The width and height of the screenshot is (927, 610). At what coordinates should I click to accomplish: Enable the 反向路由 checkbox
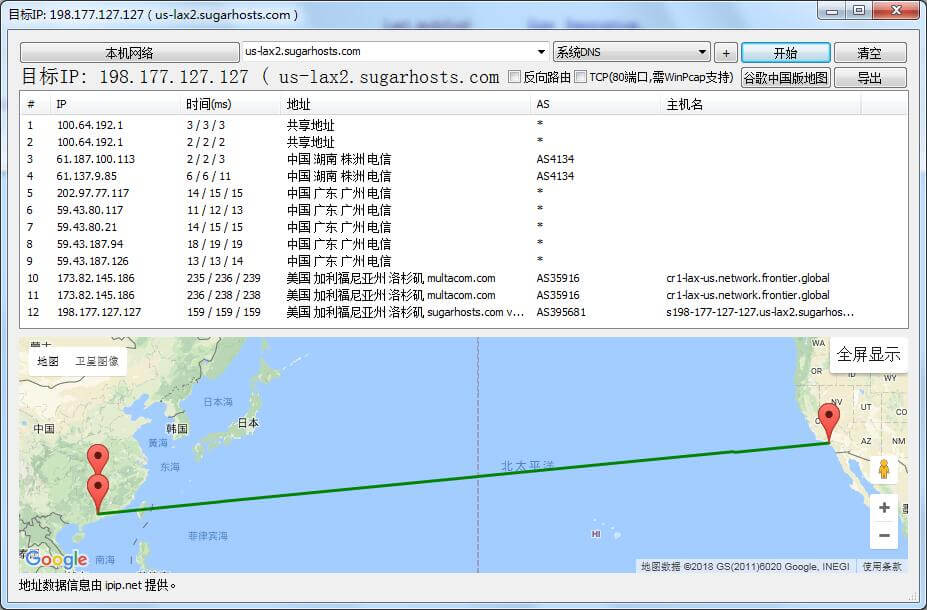515,77
